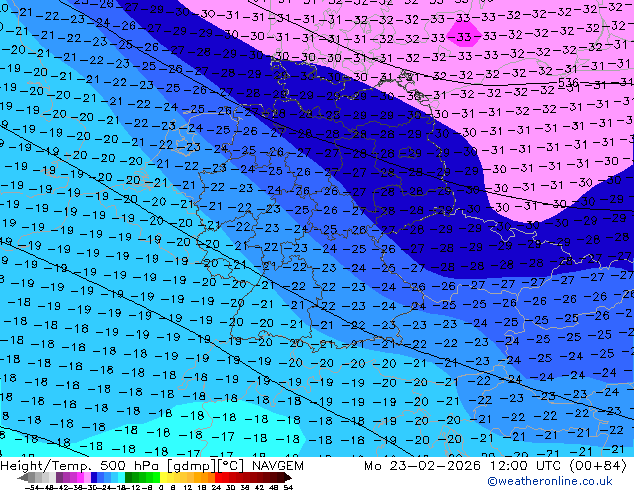
Task: Click the NAVGEM model name label
Action: (277, 466)
